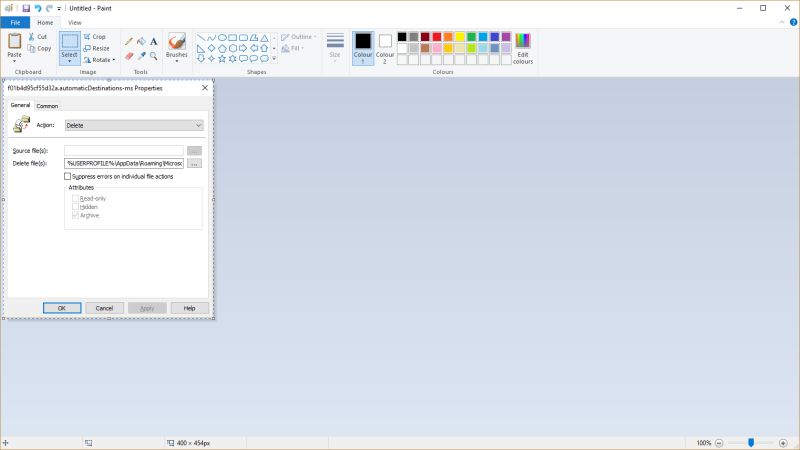The width and height of the screenshot is (800, 450).
Task: Click the Rectangular Select tool icon
Action: pos(69,42)
